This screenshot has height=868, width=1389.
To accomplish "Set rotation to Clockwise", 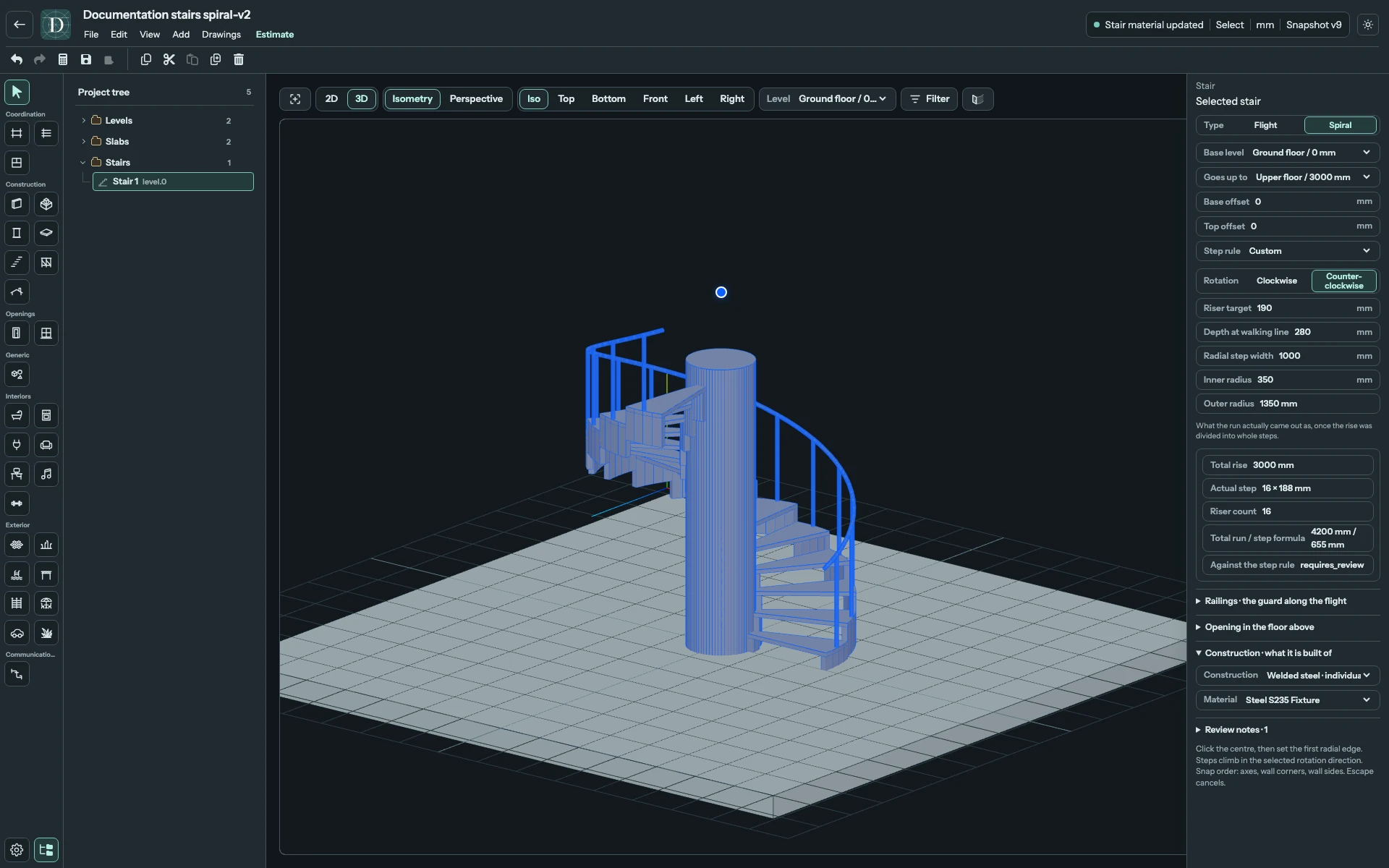I will [x=1276, y=281].
